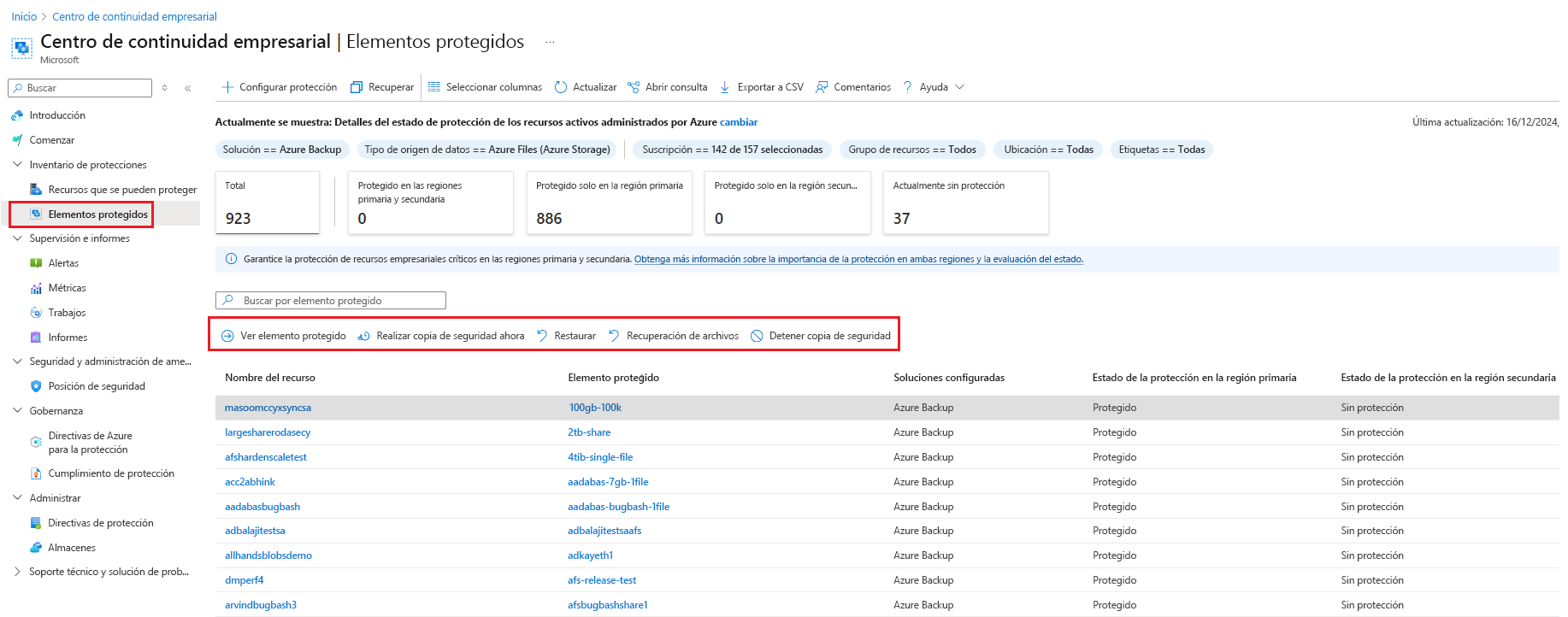This screenshot has width=1568, height=617.
Task: Click the Seleccionar columnas icon
Action: 434,87
